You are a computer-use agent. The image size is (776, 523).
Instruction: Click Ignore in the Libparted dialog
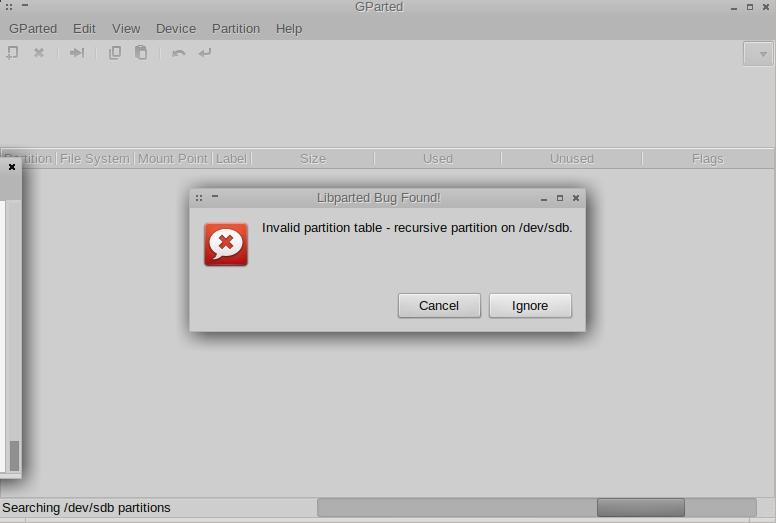(x=530, y=306)
